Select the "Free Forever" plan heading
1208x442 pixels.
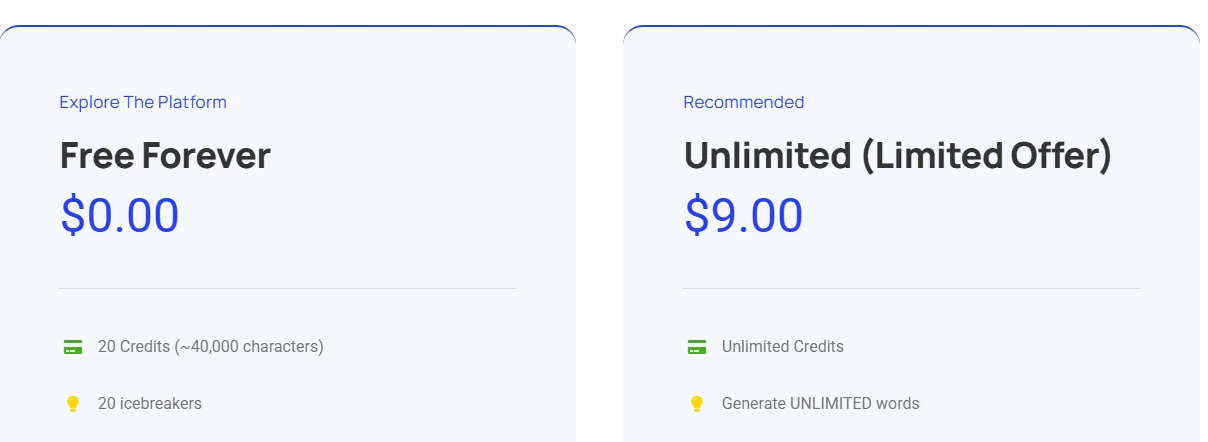165,156
